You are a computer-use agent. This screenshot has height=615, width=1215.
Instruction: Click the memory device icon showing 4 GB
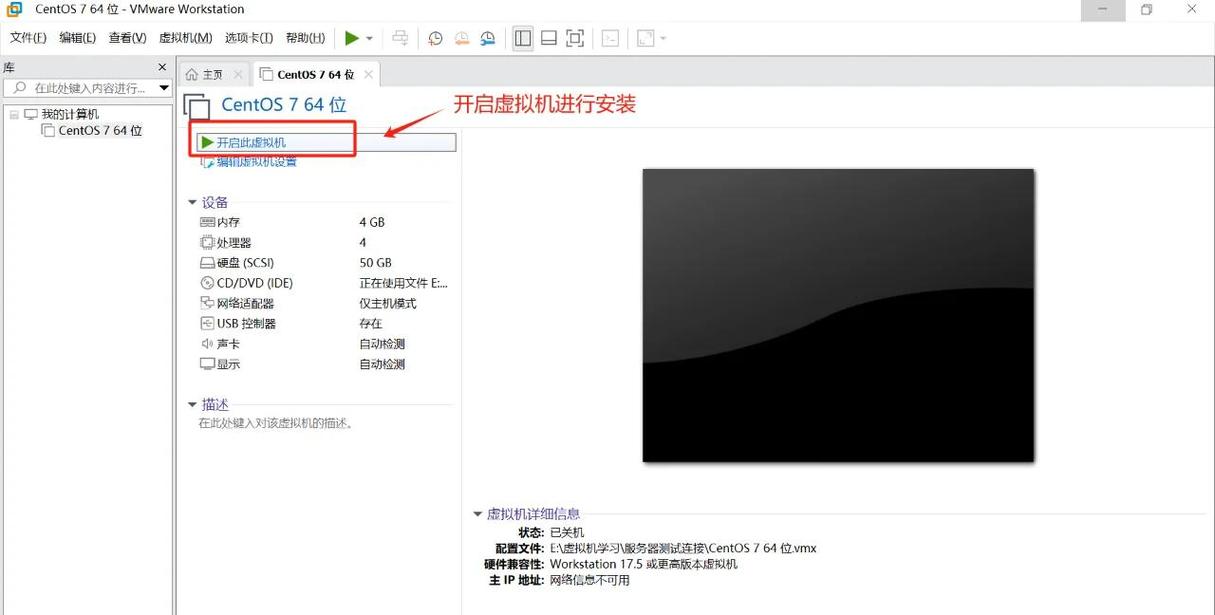coord(206,222)
